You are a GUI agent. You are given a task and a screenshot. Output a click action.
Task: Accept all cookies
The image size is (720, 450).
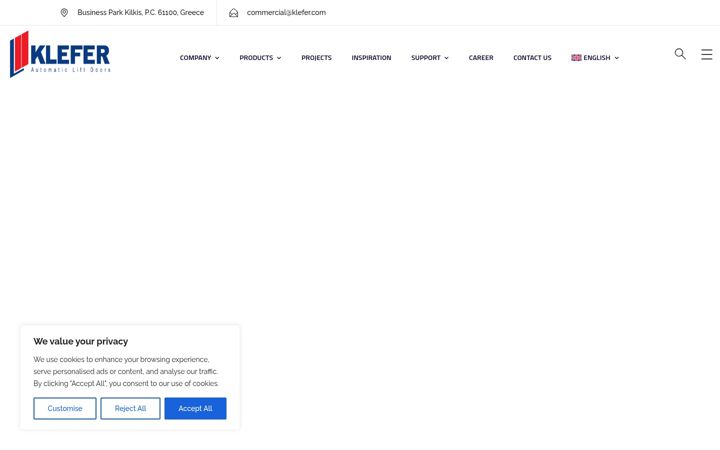tap(195, 408)
